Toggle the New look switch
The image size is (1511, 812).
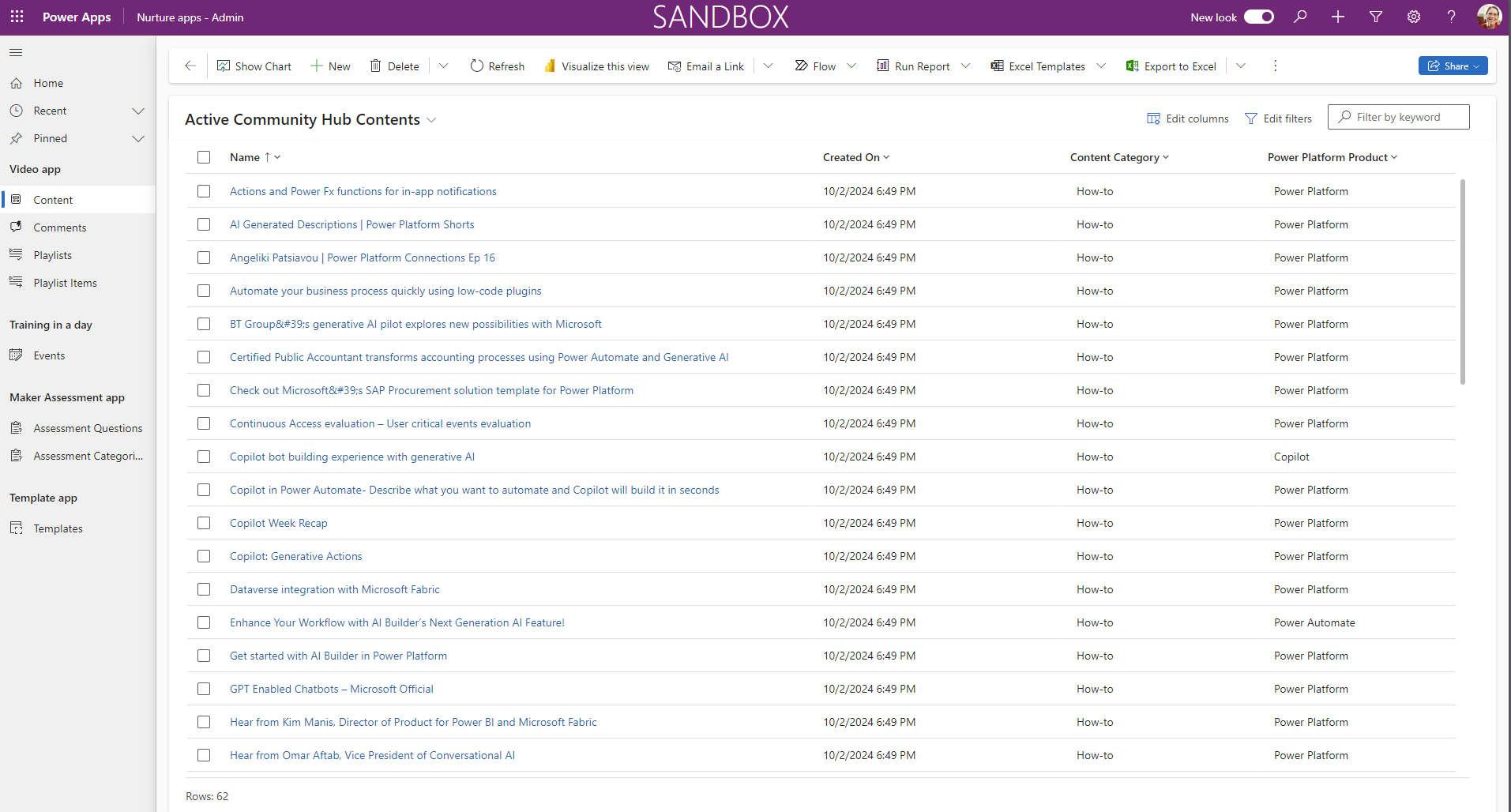pyautogui.click(x=1259, y=17)
